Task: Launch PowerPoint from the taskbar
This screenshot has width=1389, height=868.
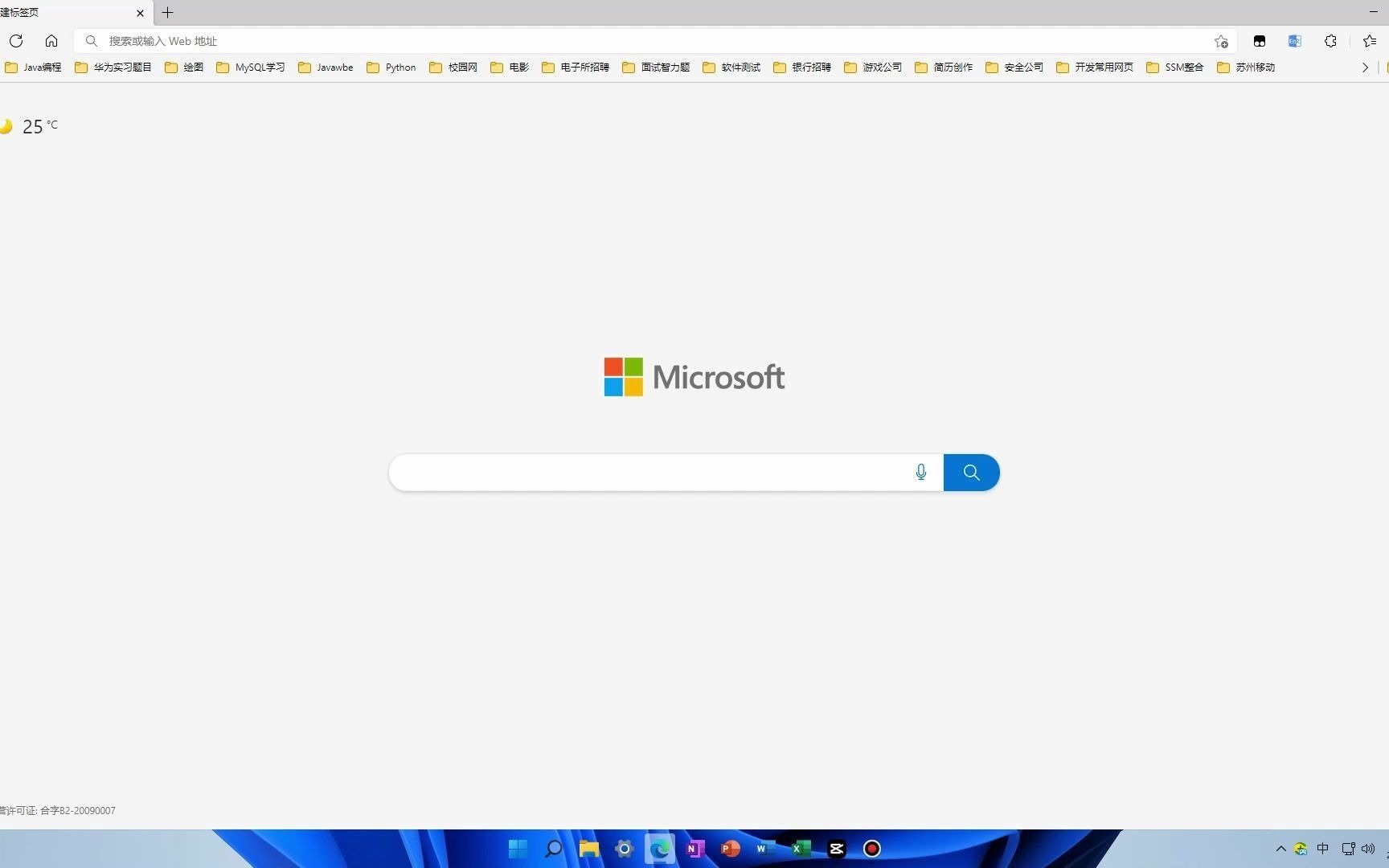Action: pyautogui.click(x=731, y=849)
